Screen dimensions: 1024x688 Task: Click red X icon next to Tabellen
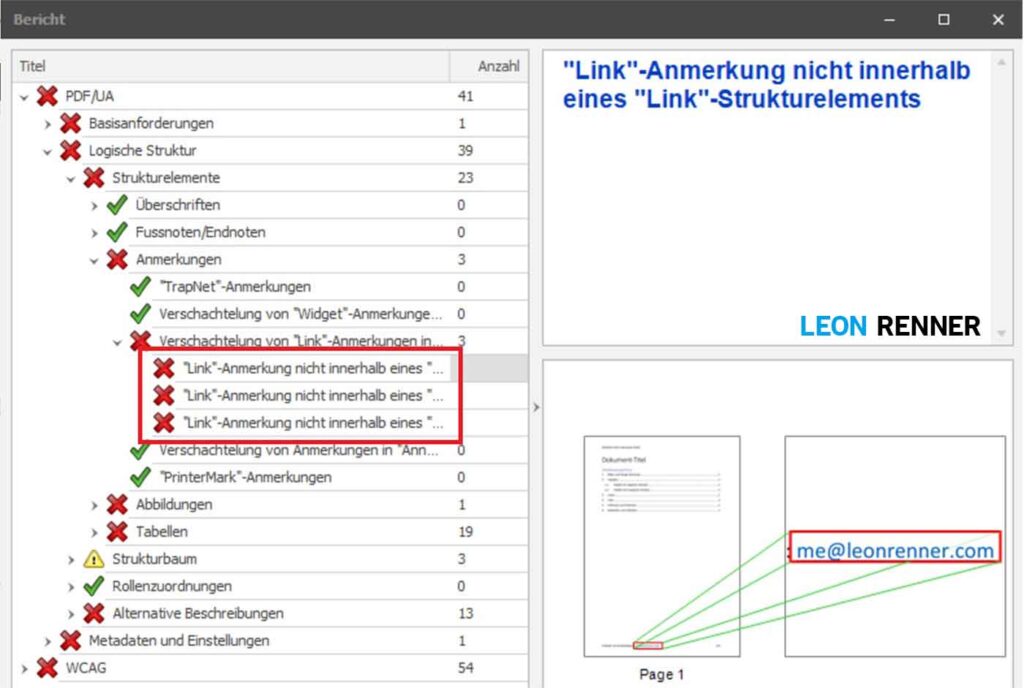[x=117, y=532]
